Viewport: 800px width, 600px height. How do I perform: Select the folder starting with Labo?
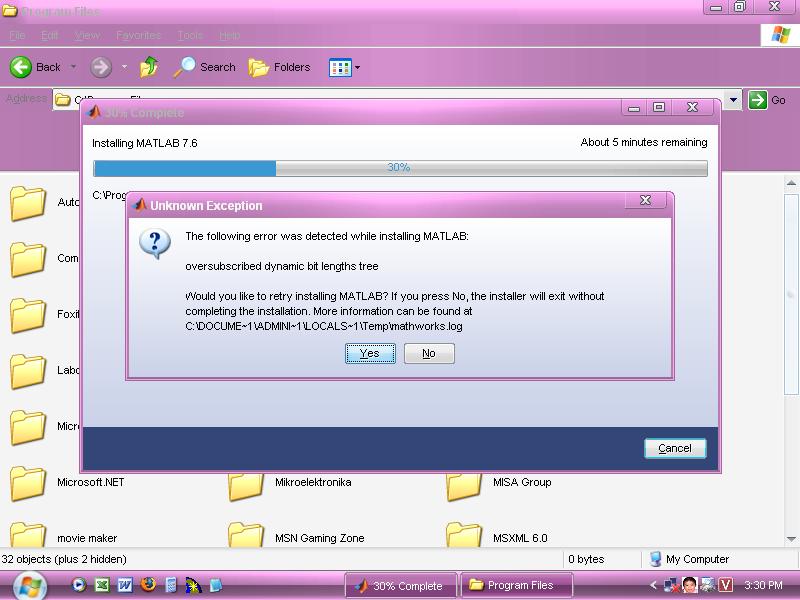(x=44, y=371)
